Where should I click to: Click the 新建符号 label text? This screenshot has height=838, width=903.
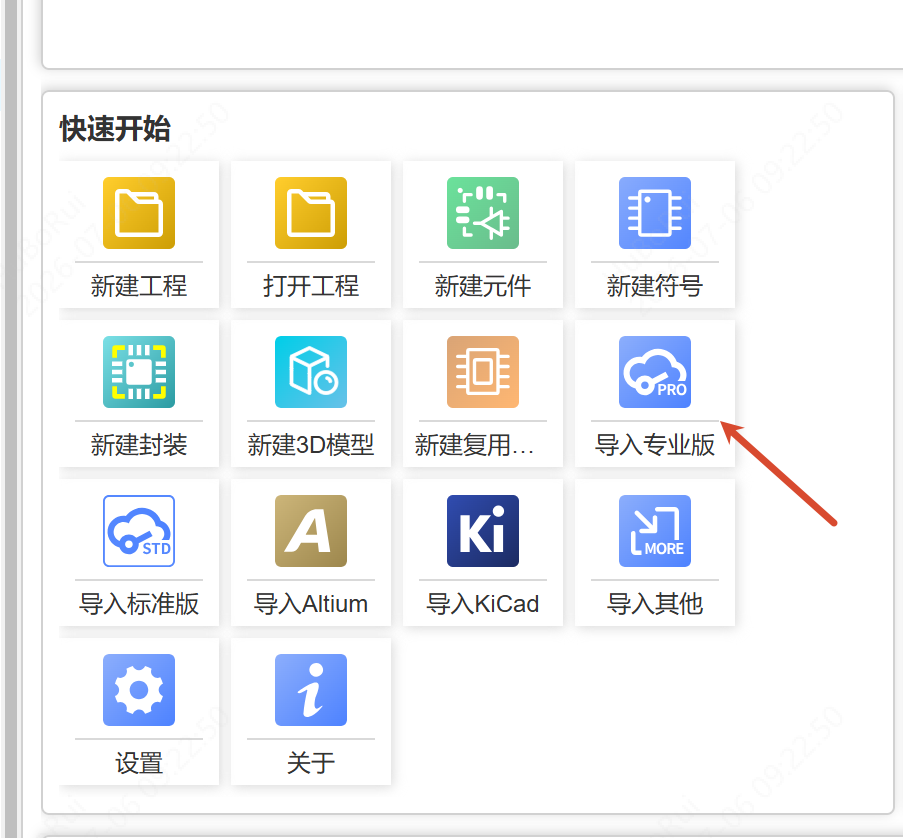[655, 286]
